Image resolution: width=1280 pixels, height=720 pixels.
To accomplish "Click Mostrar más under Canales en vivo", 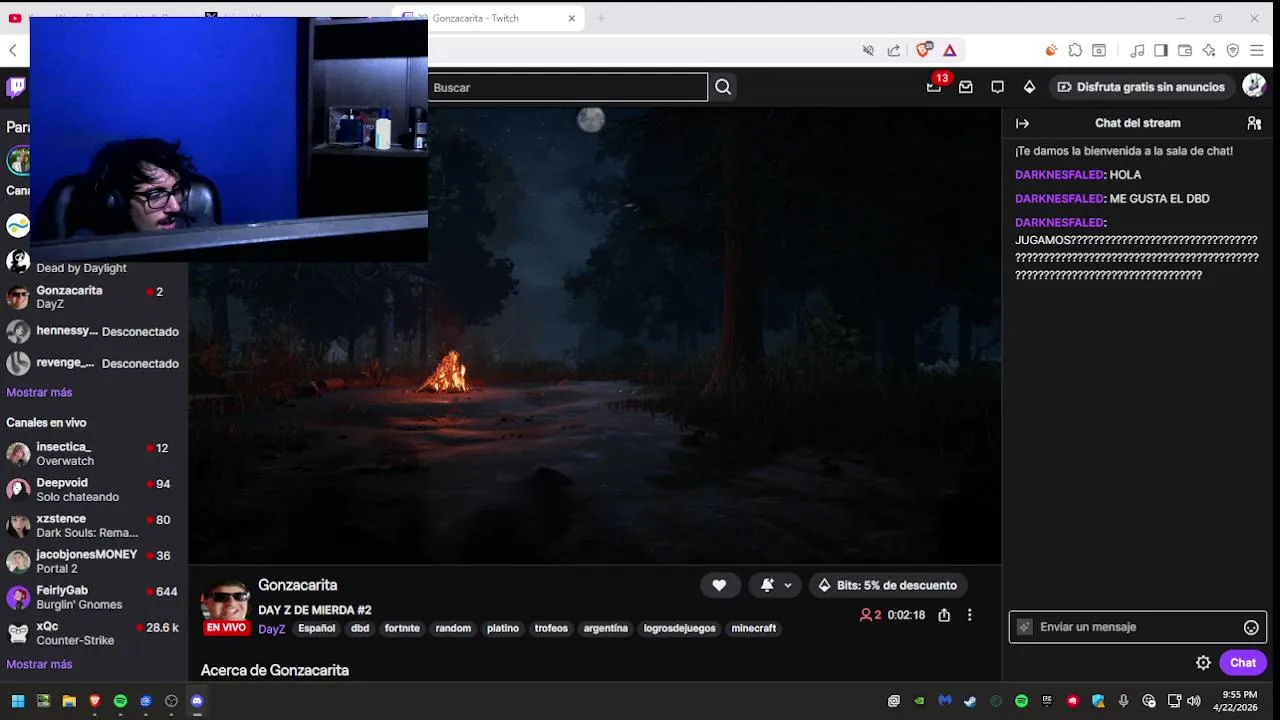I will pos(39,664).
